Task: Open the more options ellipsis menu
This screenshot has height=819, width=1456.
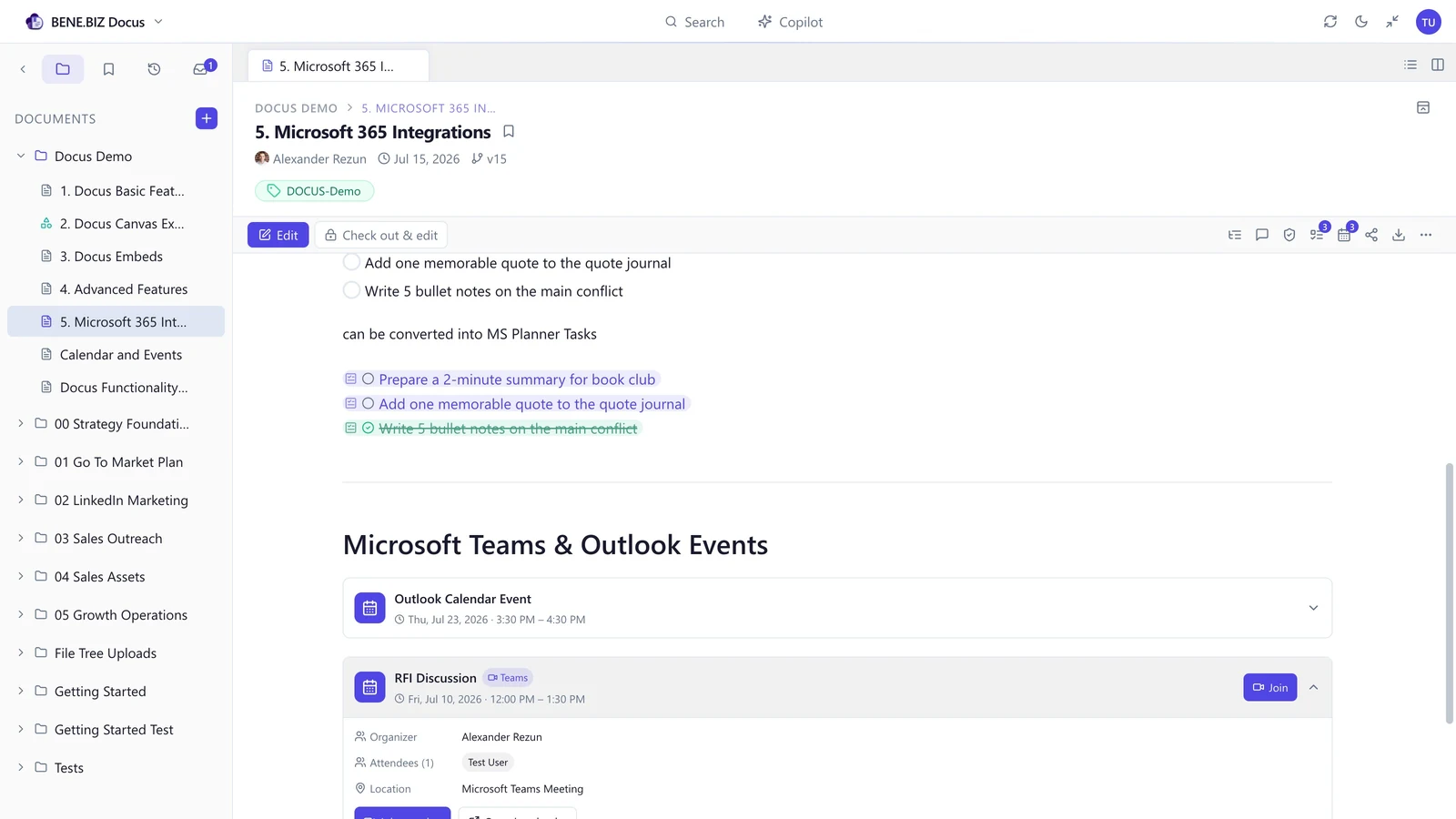Action: pos(1426,235)
